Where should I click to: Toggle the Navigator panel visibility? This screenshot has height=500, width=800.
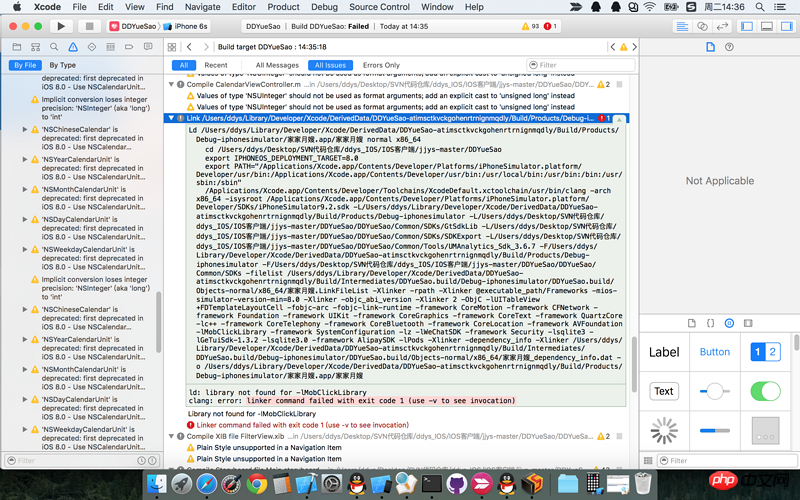pos(747,26)
